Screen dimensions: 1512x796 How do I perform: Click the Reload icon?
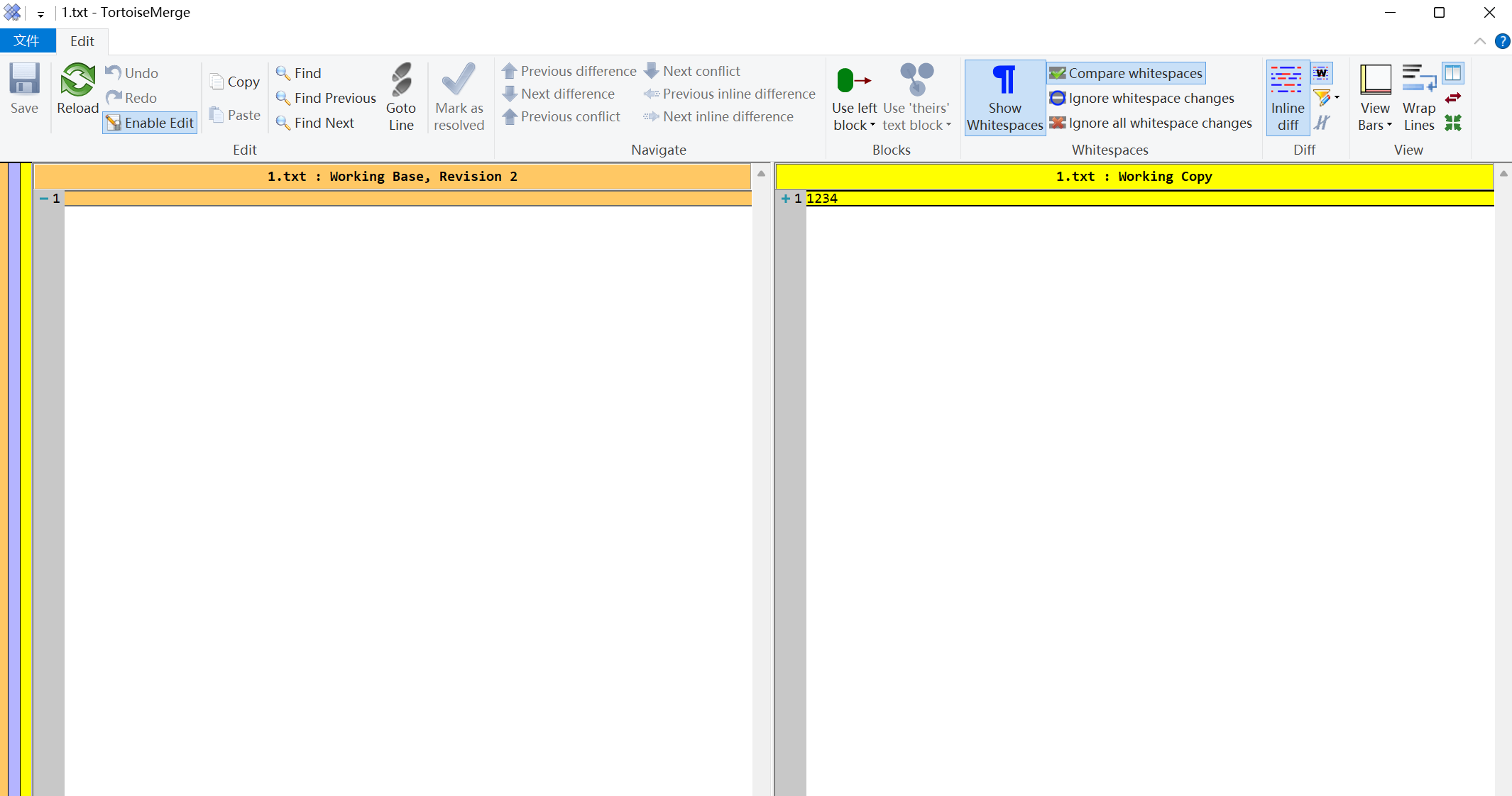77,80
